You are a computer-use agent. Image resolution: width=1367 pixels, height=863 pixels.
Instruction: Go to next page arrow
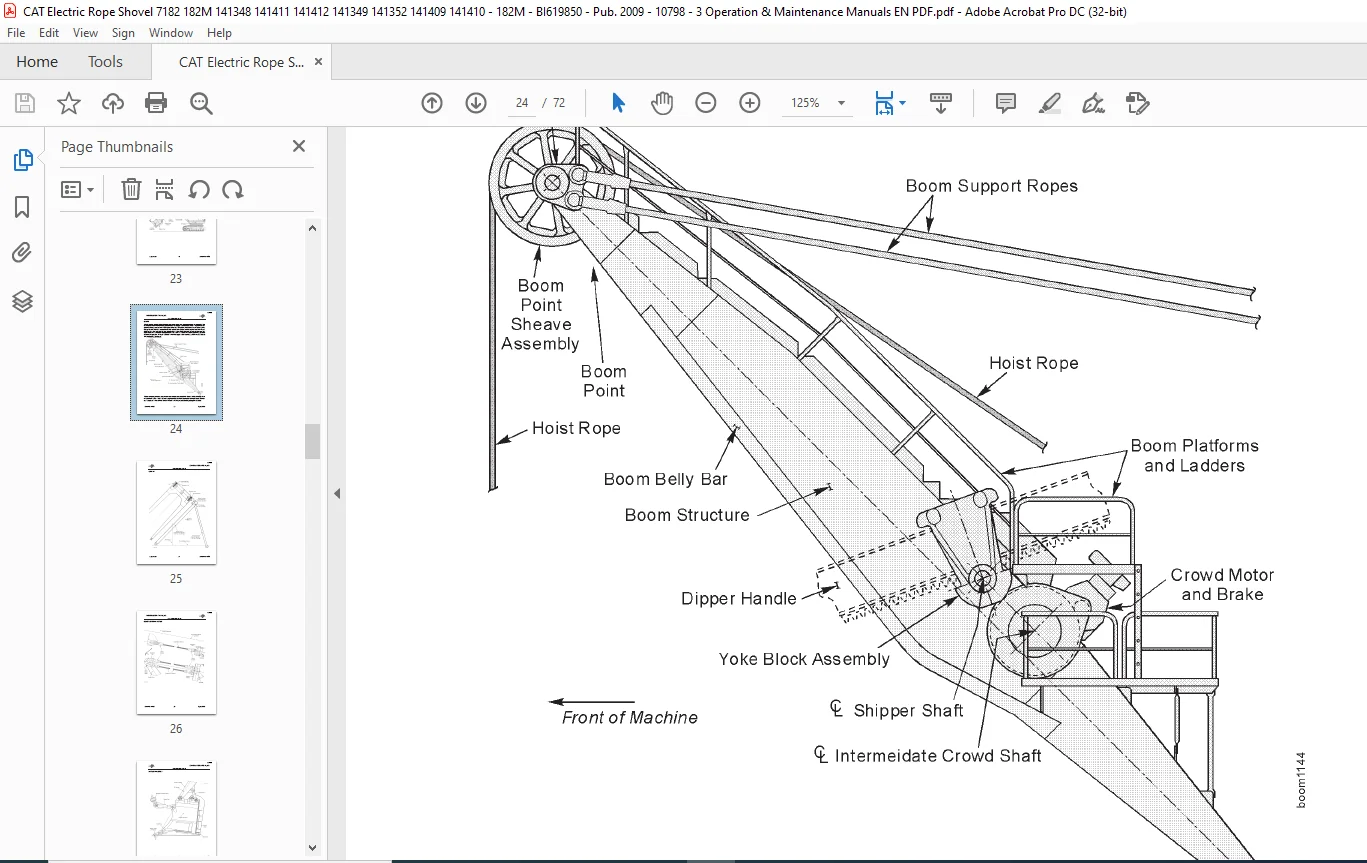pyautogui.click(x=476, y=103)
